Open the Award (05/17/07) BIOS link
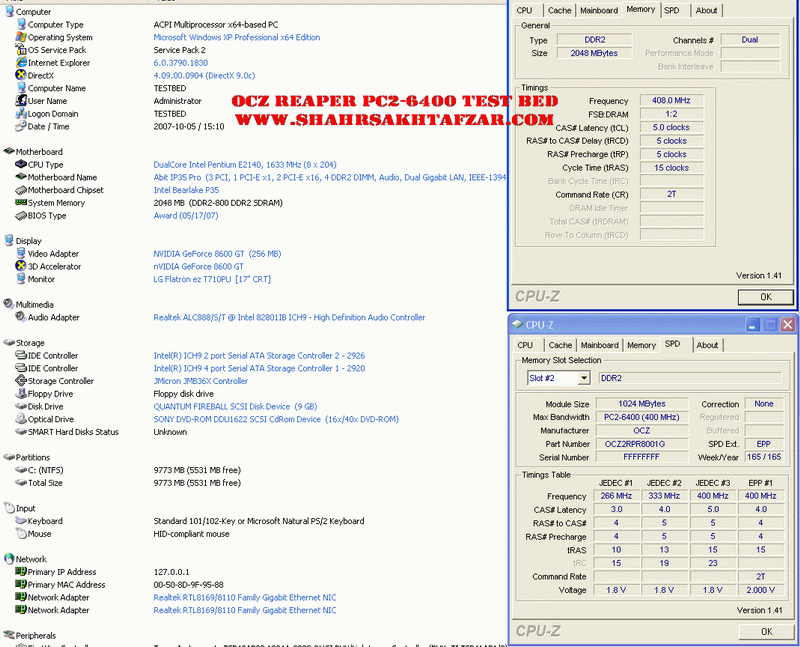Viewport: 800px width, 647px height. click(x=186, y=215)
